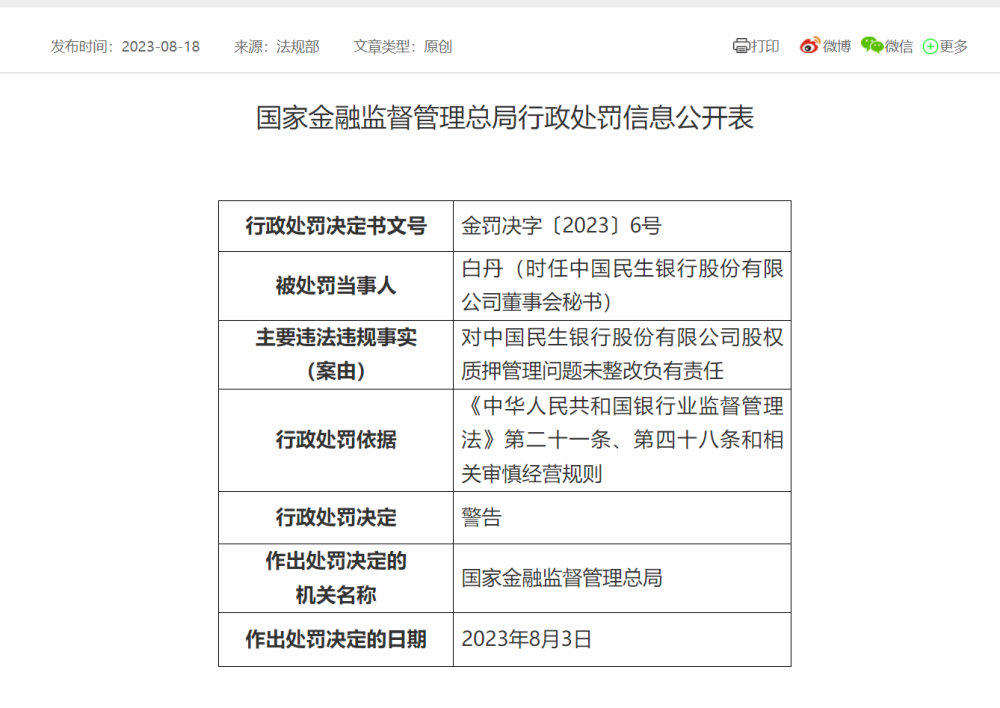Click the 白丹 penalized party cell
The image size is (1000, 708).
621,285
